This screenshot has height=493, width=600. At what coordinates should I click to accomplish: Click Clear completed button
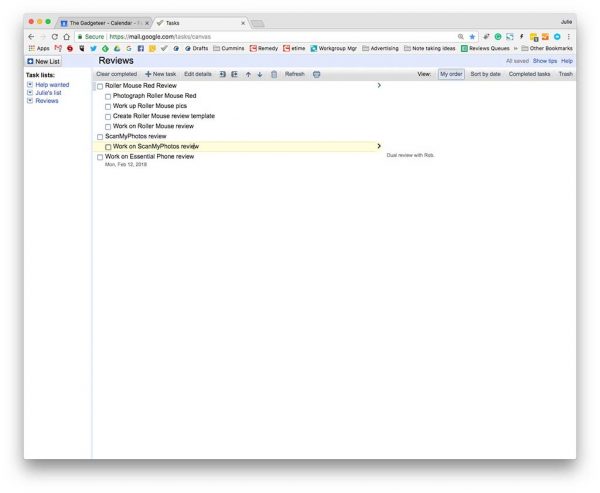tap(117, 74)
